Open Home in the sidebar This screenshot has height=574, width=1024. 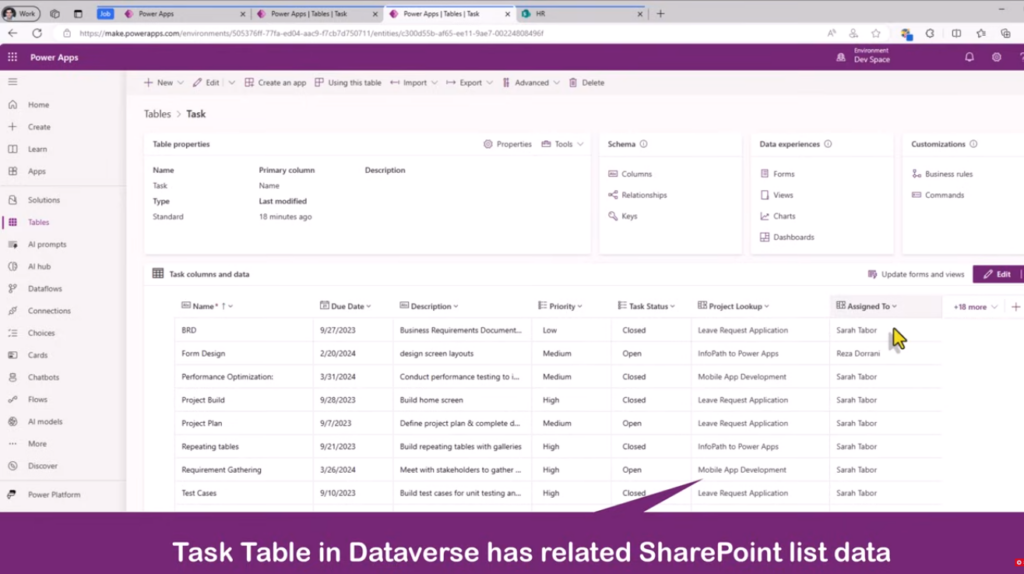(x=39, y=104)
